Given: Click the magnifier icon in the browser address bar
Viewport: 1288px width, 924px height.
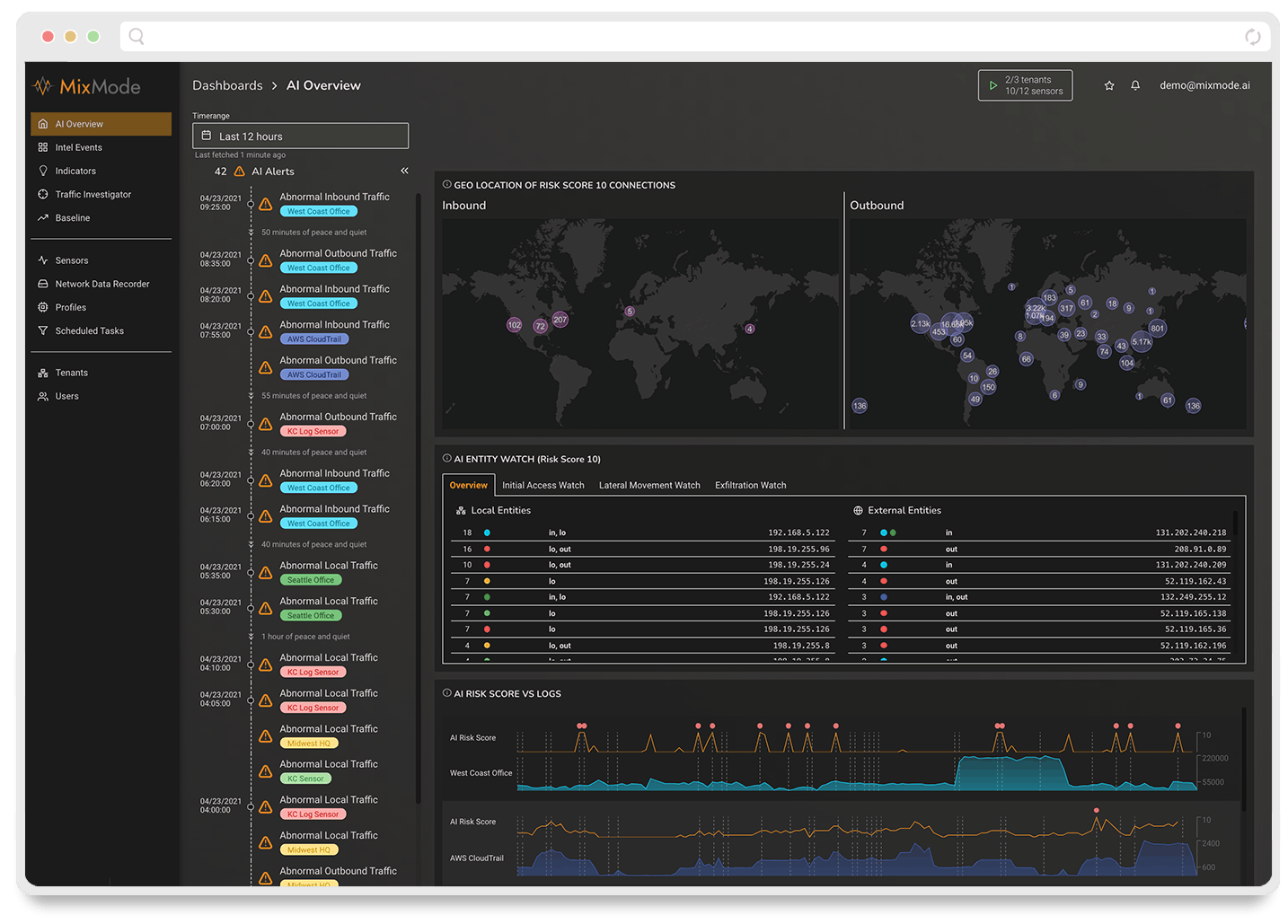Looking at the screenshot, I should pyautogui.click(x=137, y=36).
